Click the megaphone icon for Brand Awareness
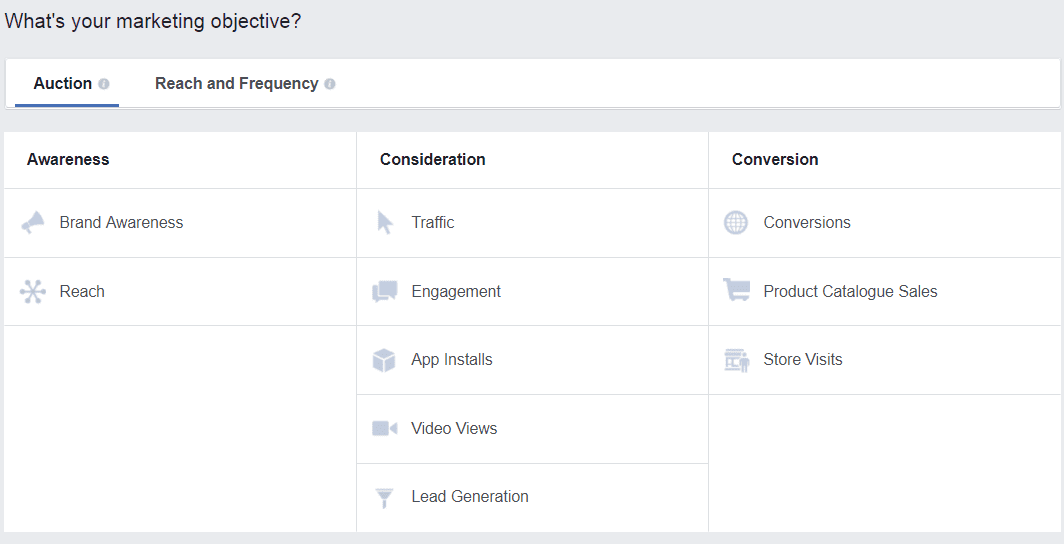The width and height of the screenshot is (1064, 544). pos(33,223)
